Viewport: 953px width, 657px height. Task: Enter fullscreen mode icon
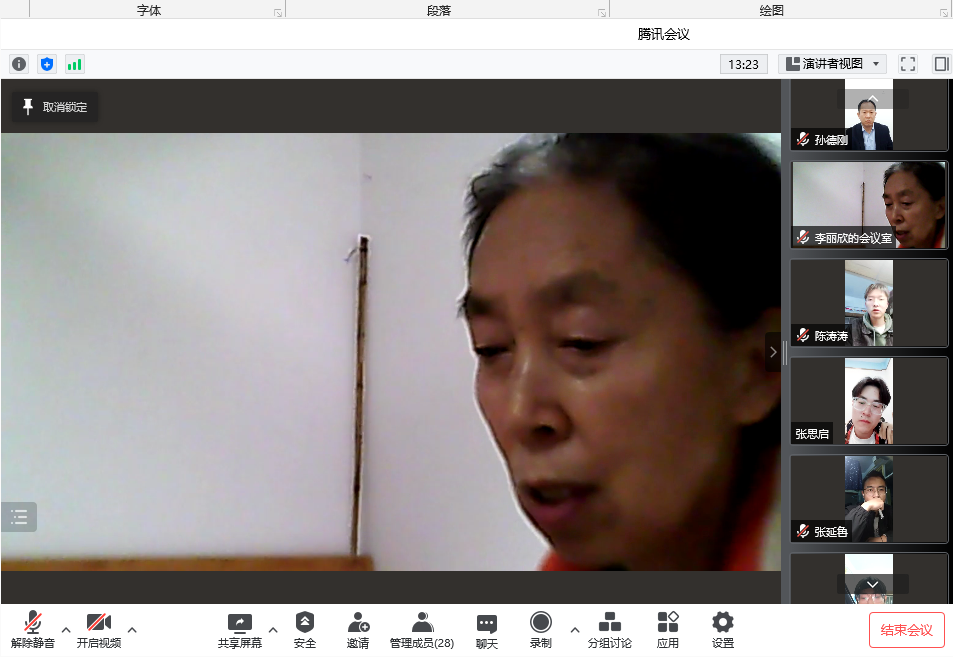pyautogui.click(x=908, y=64)
